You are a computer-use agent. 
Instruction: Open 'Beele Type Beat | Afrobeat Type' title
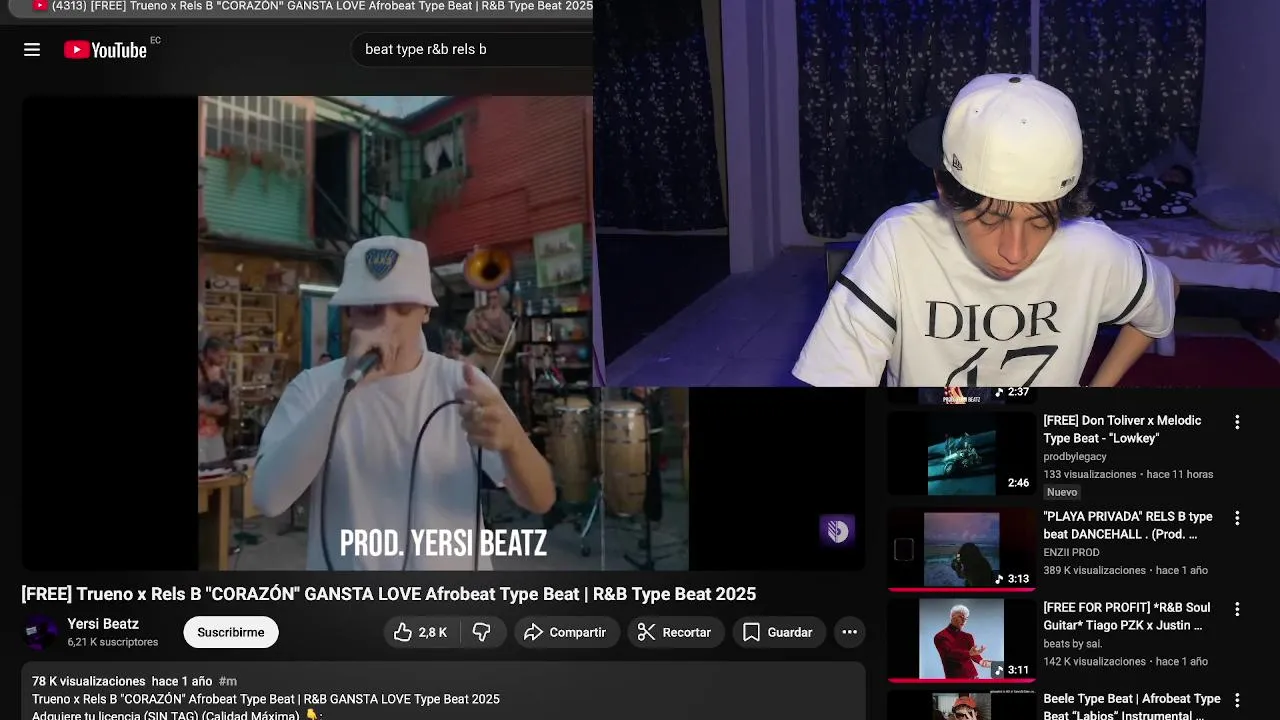pyautogui.click(x=1132, y=705)
